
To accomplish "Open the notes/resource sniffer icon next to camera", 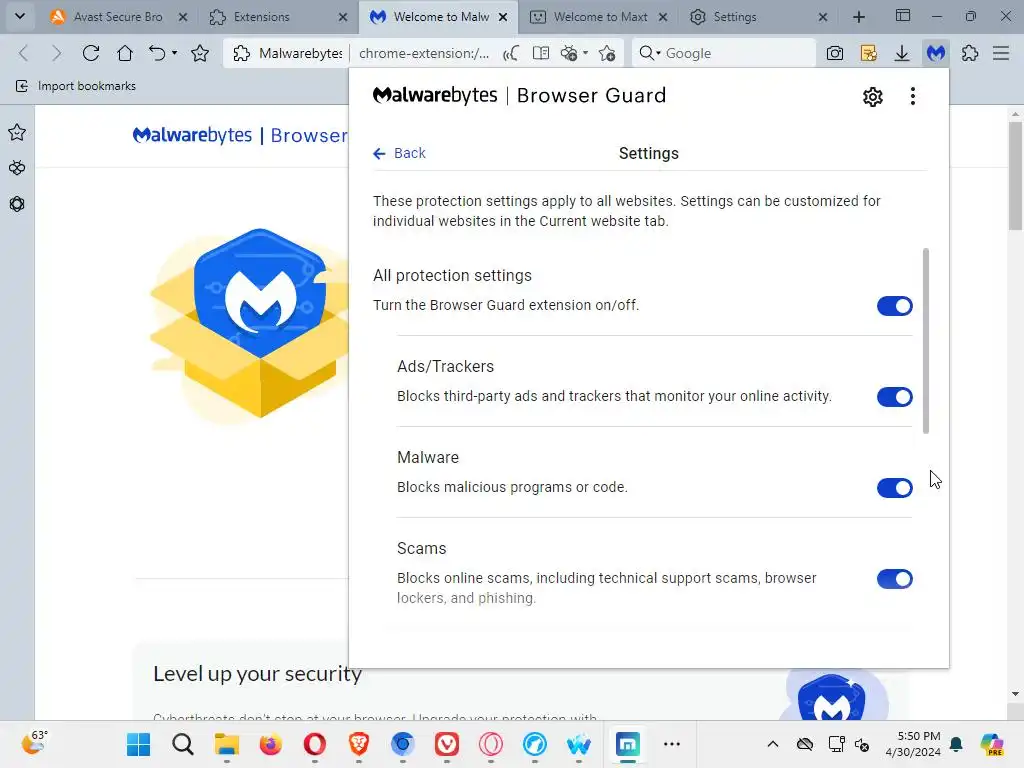I will click(869, 53).
